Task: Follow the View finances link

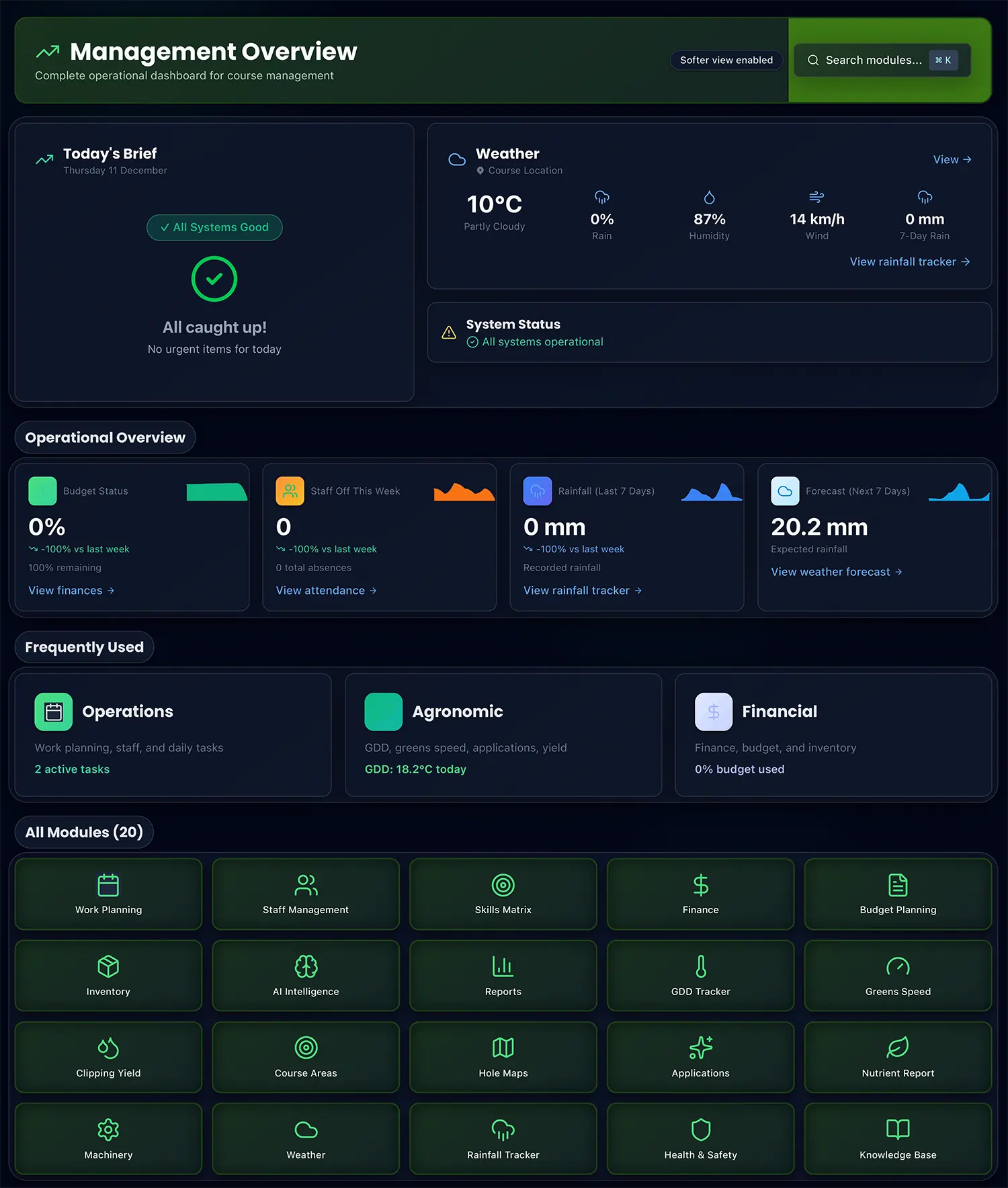Action: click(71, 591)
